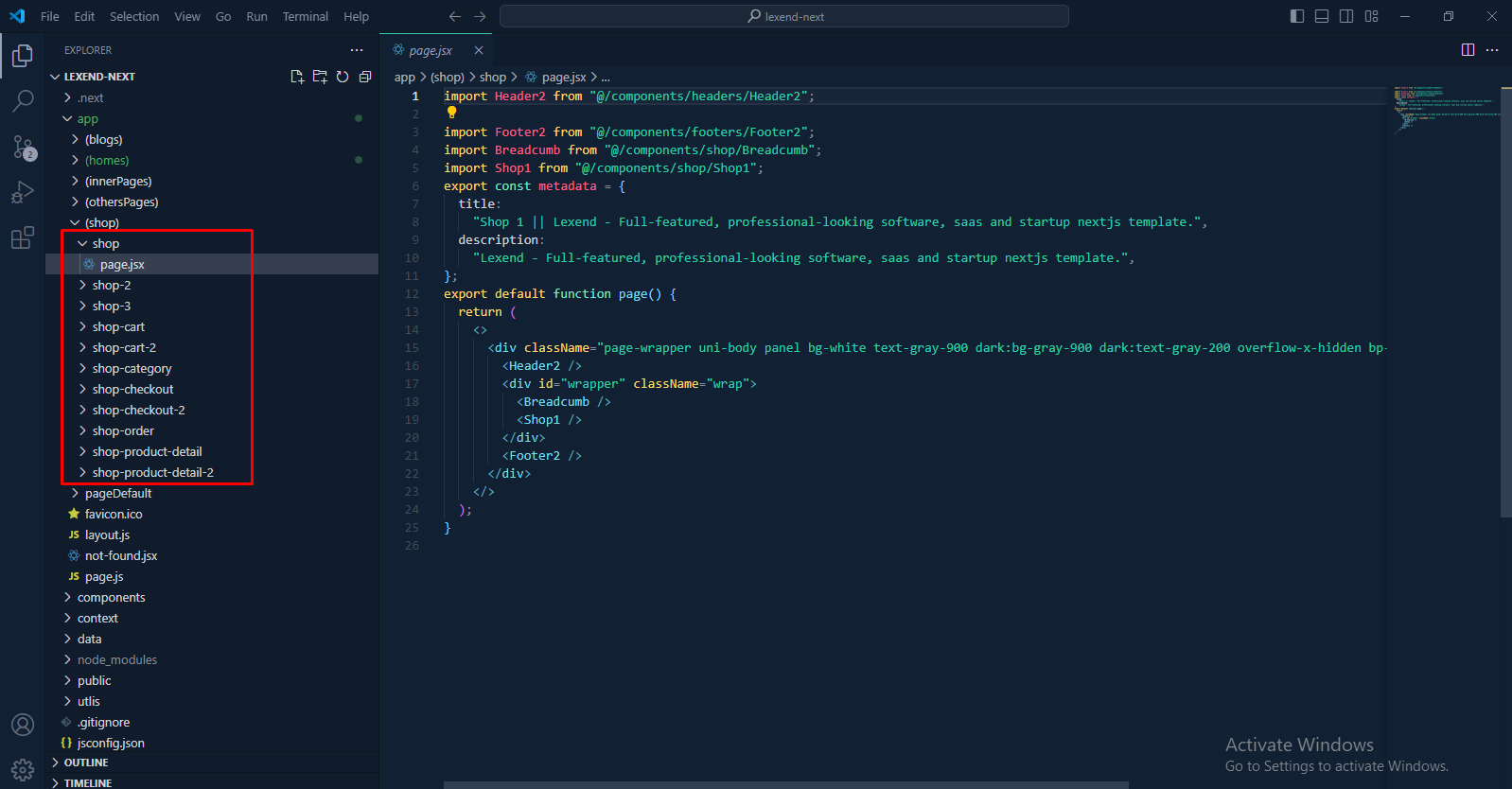Toggle the bottom Panel visibility
Viewport: 1512px width, 789px height.
[1322, 16]
